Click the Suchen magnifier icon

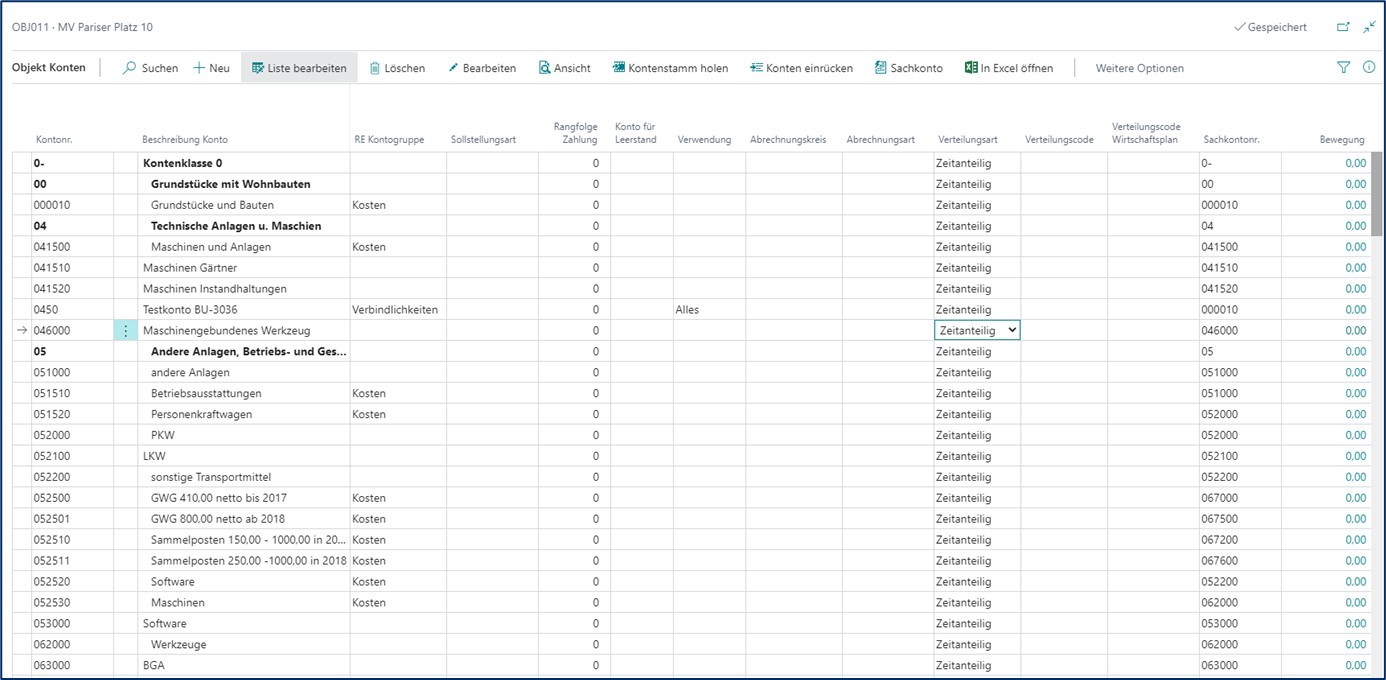pyautogui.click(x=130, y=68)
